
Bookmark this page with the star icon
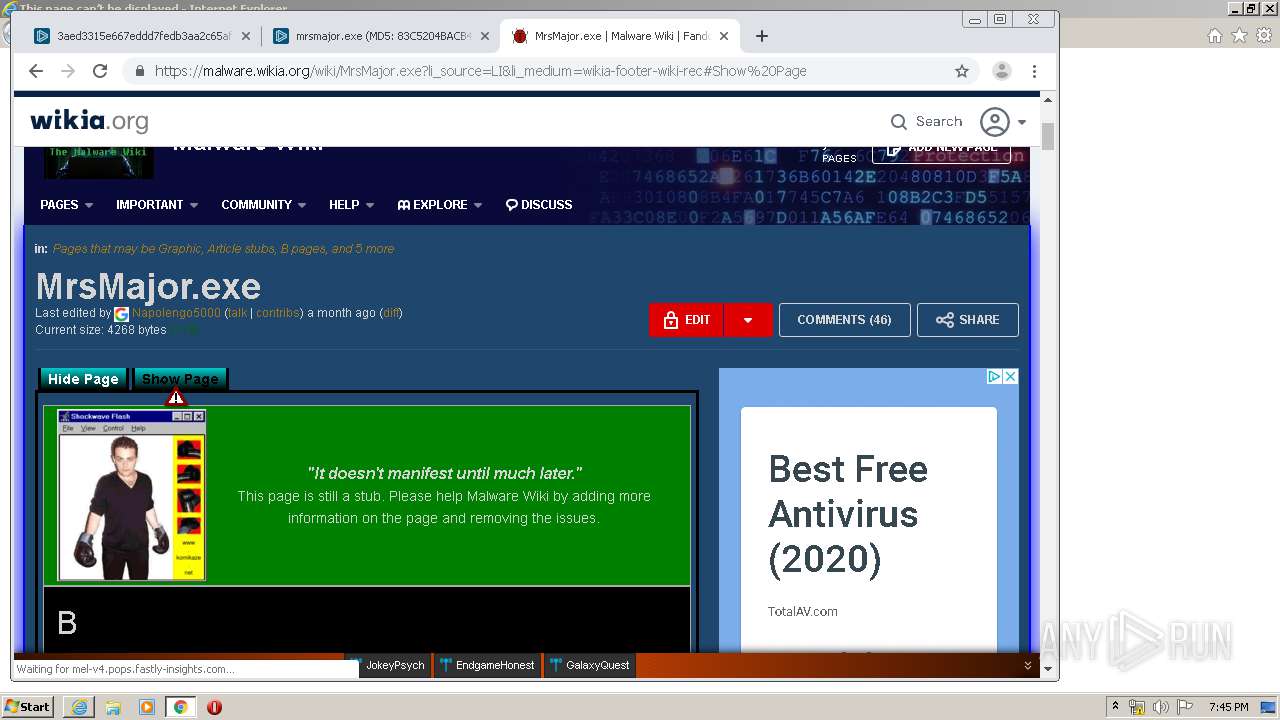(962, 71)
